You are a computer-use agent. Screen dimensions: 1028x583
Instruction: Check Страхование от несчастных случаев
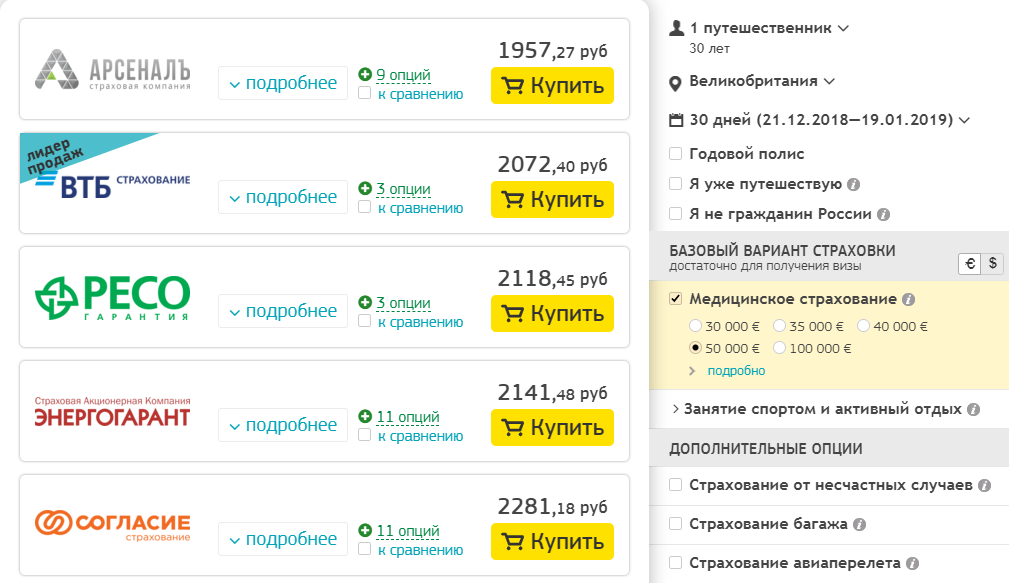coord(675,485)
